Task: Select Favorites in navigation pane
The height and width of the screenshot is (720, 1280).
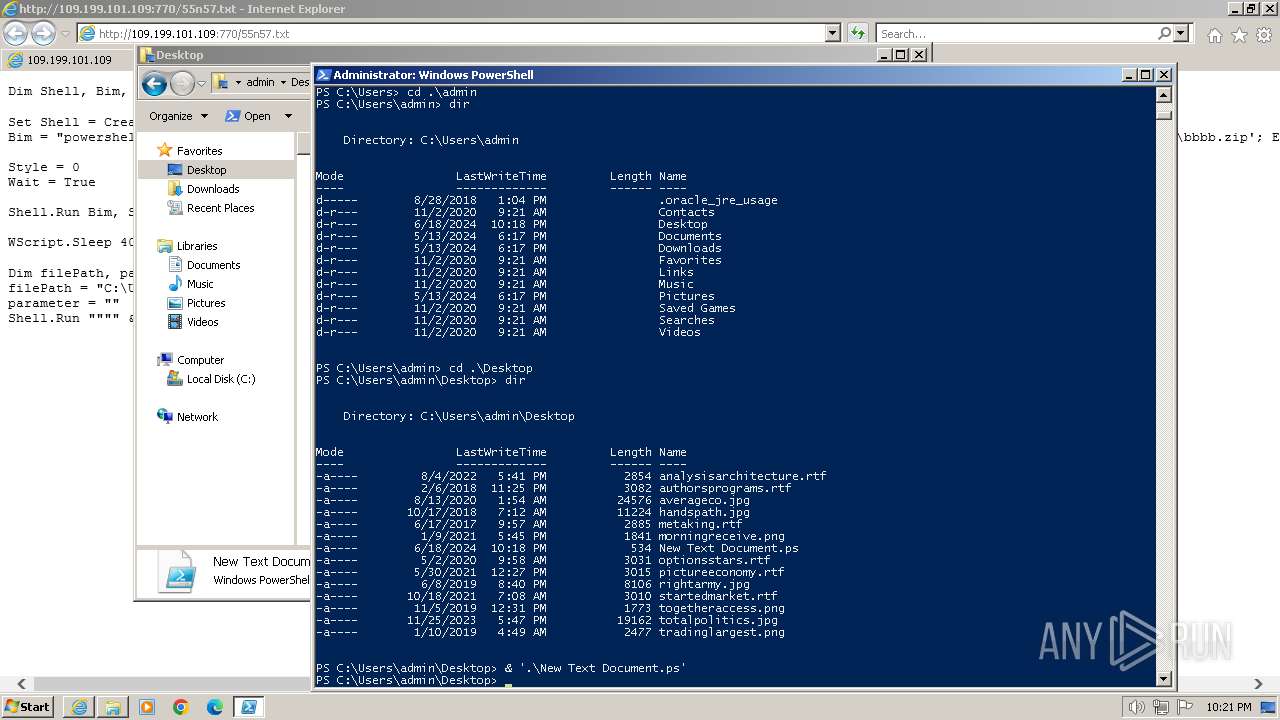Action: click(x=199, y=151)
